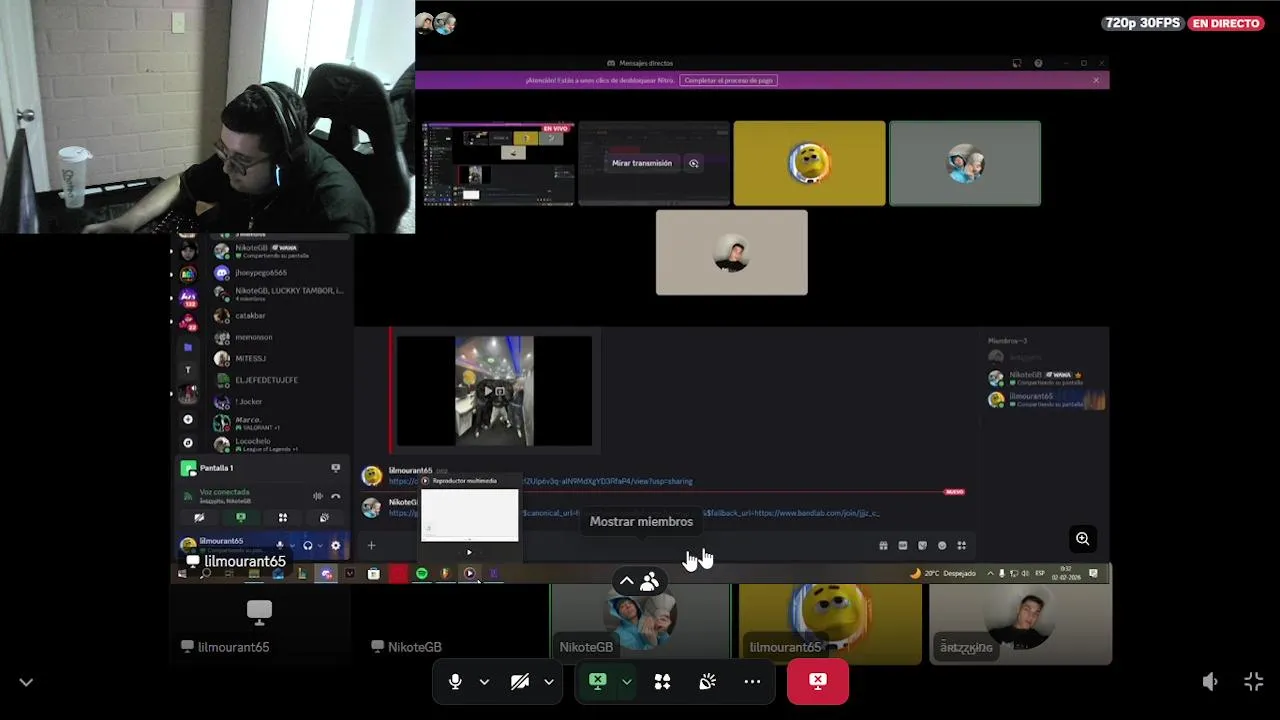Screen dimensions: 1280x720
Task: Open the EN VIVO stream thumbnail
Action: pyautogui.click(x=498, y=163)
